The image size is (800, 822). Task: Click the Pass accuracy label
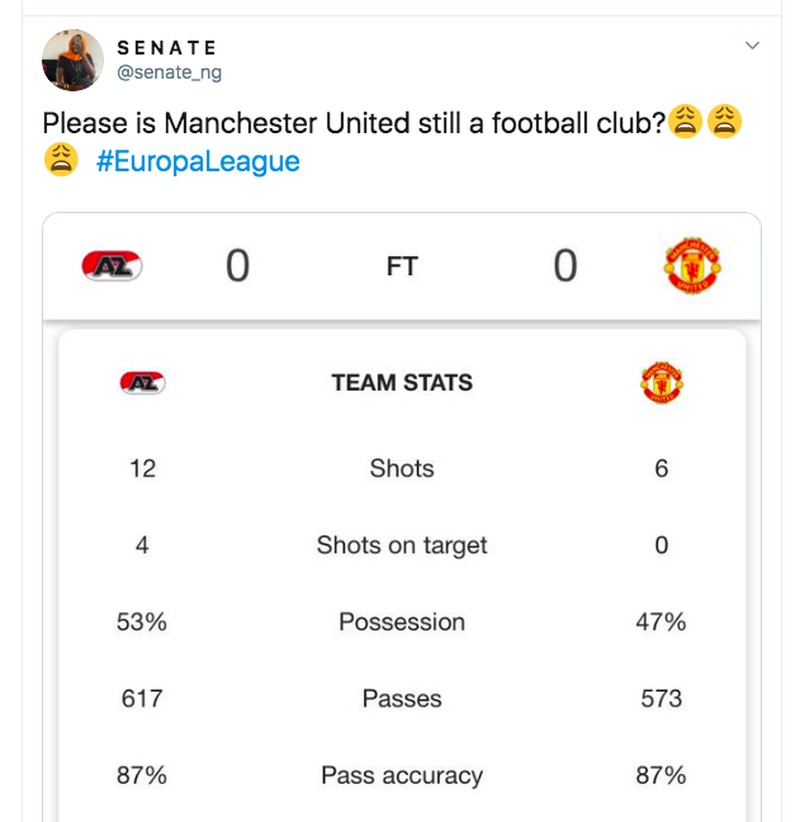(x=402, y=775)
